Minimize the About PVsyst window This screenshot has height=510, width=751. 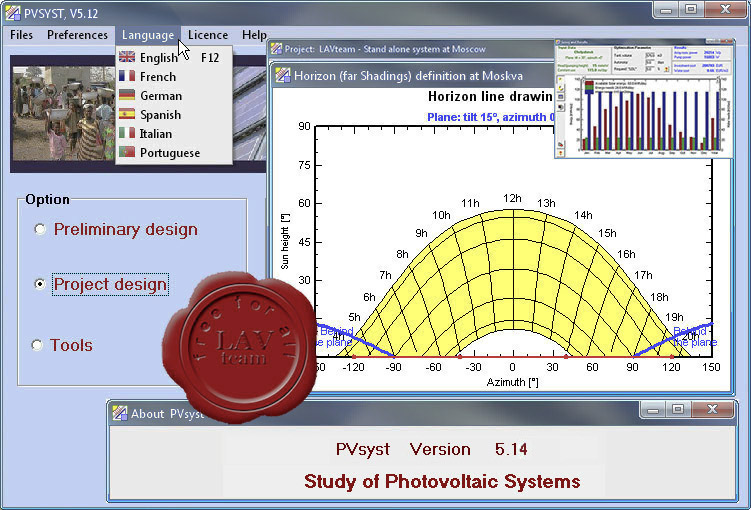click(x=652, y=410)
